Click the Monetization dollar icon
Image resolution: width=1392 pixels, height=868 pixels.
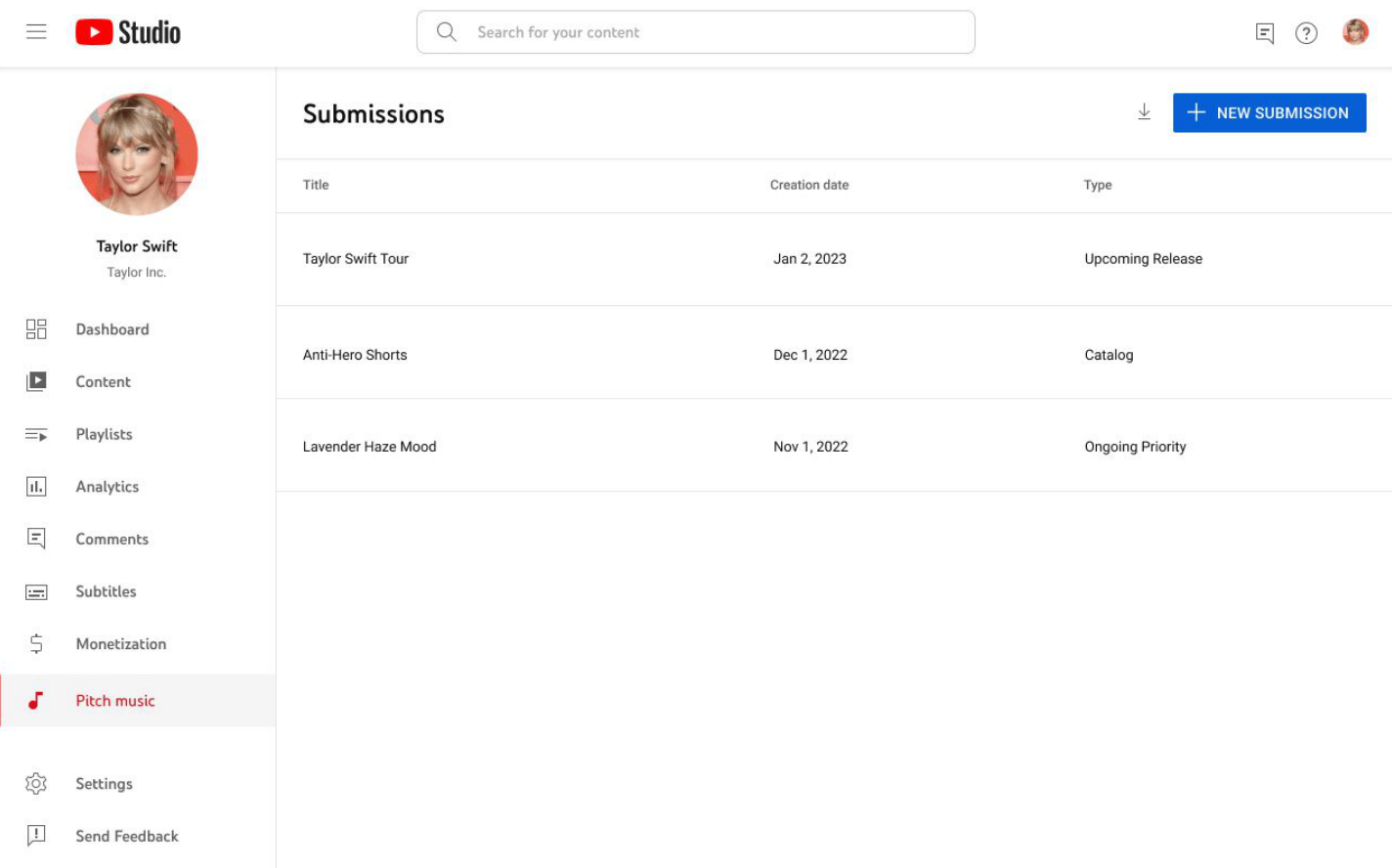[36, 643]
